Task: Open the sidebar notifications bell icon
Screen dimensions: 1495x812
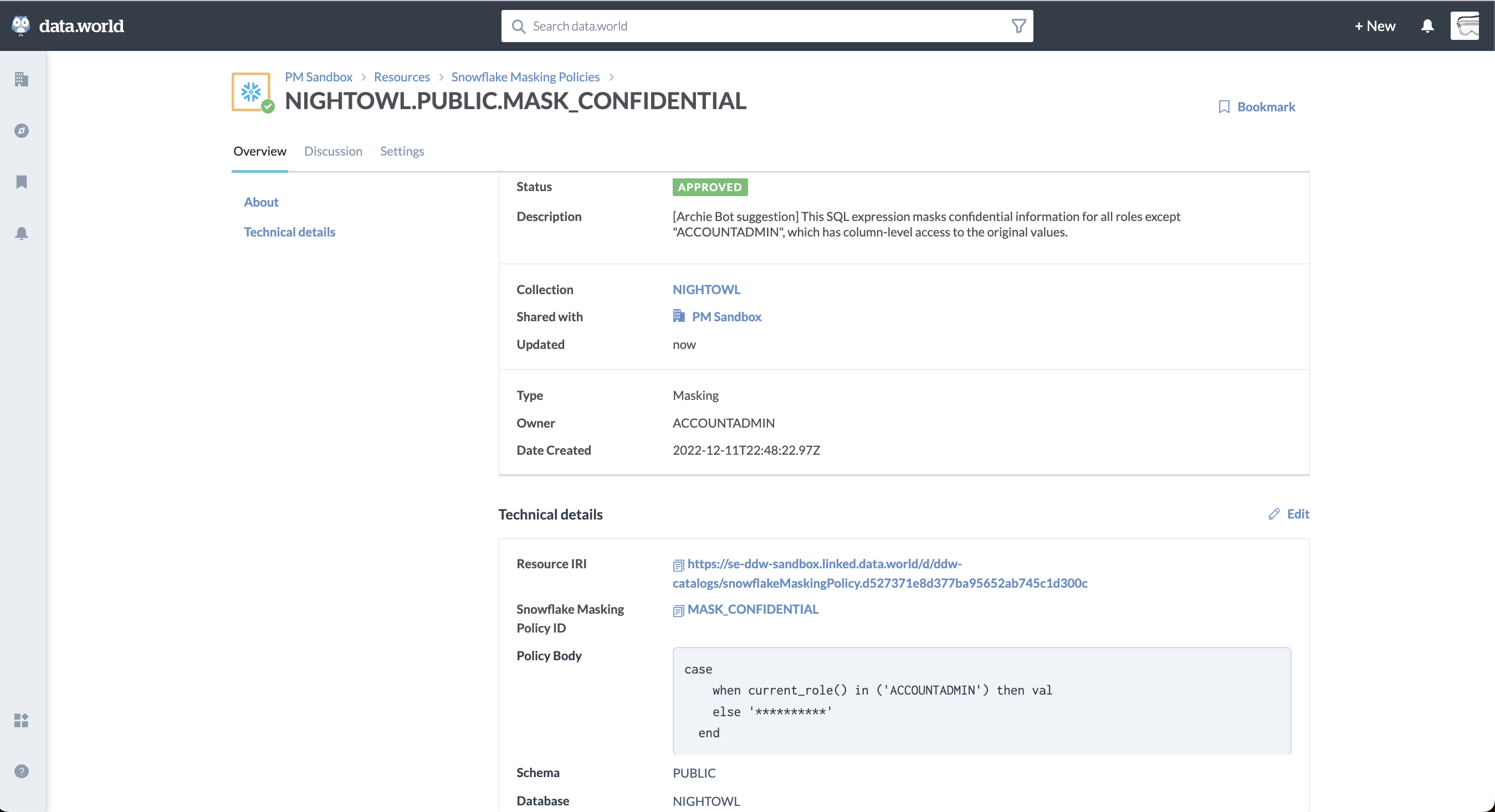Action: (22, 233)
